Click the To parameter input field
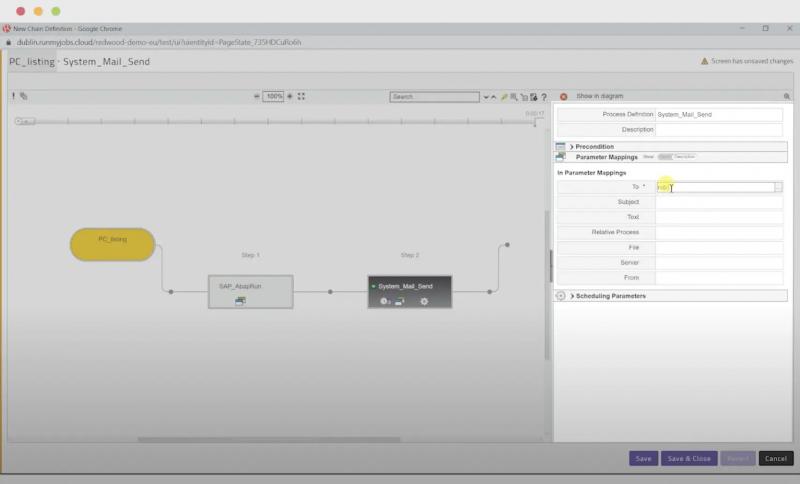 coord(715,187)
